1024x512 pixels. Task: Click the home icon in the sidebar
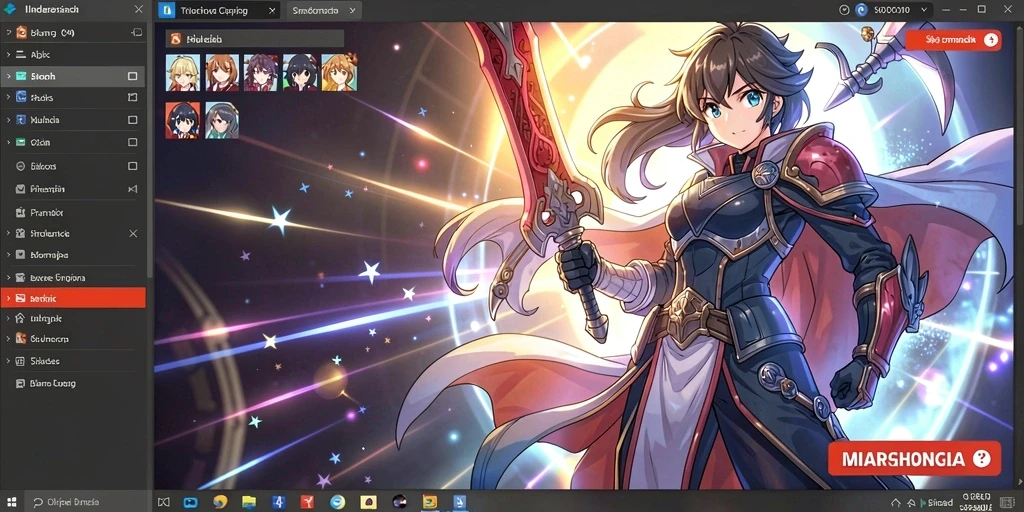[20, 319]
